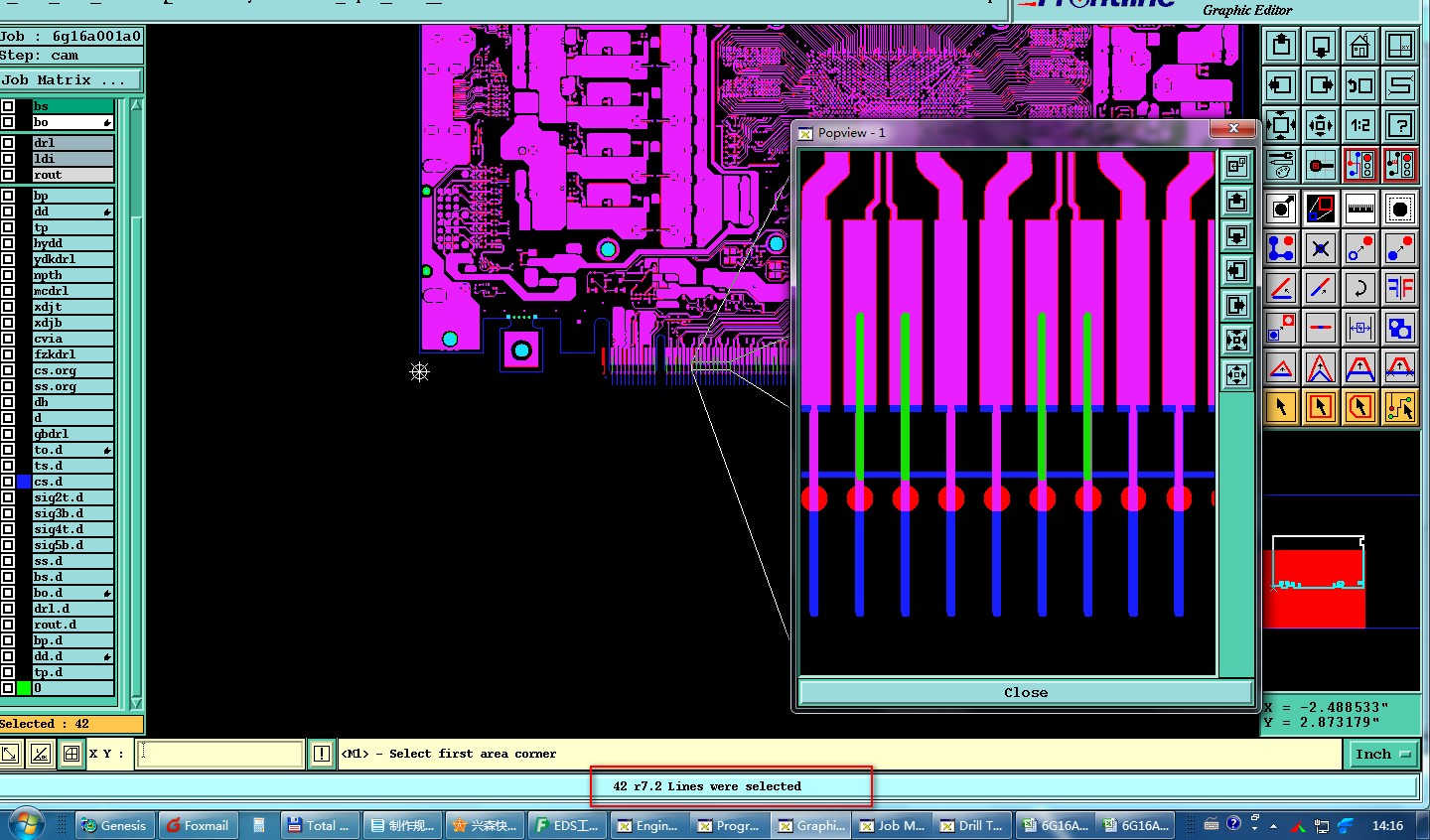Open the Inch units dropdown

pos(1382,754)
